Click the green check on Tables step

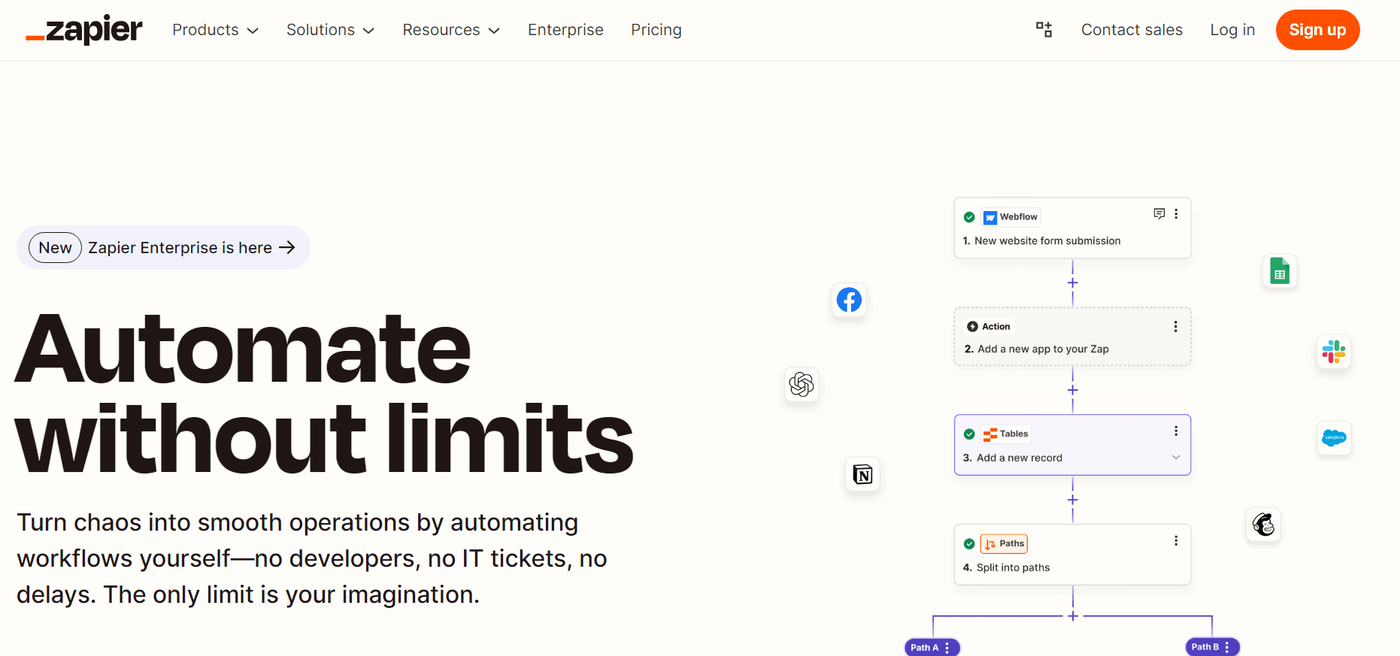tap(969, 434)
